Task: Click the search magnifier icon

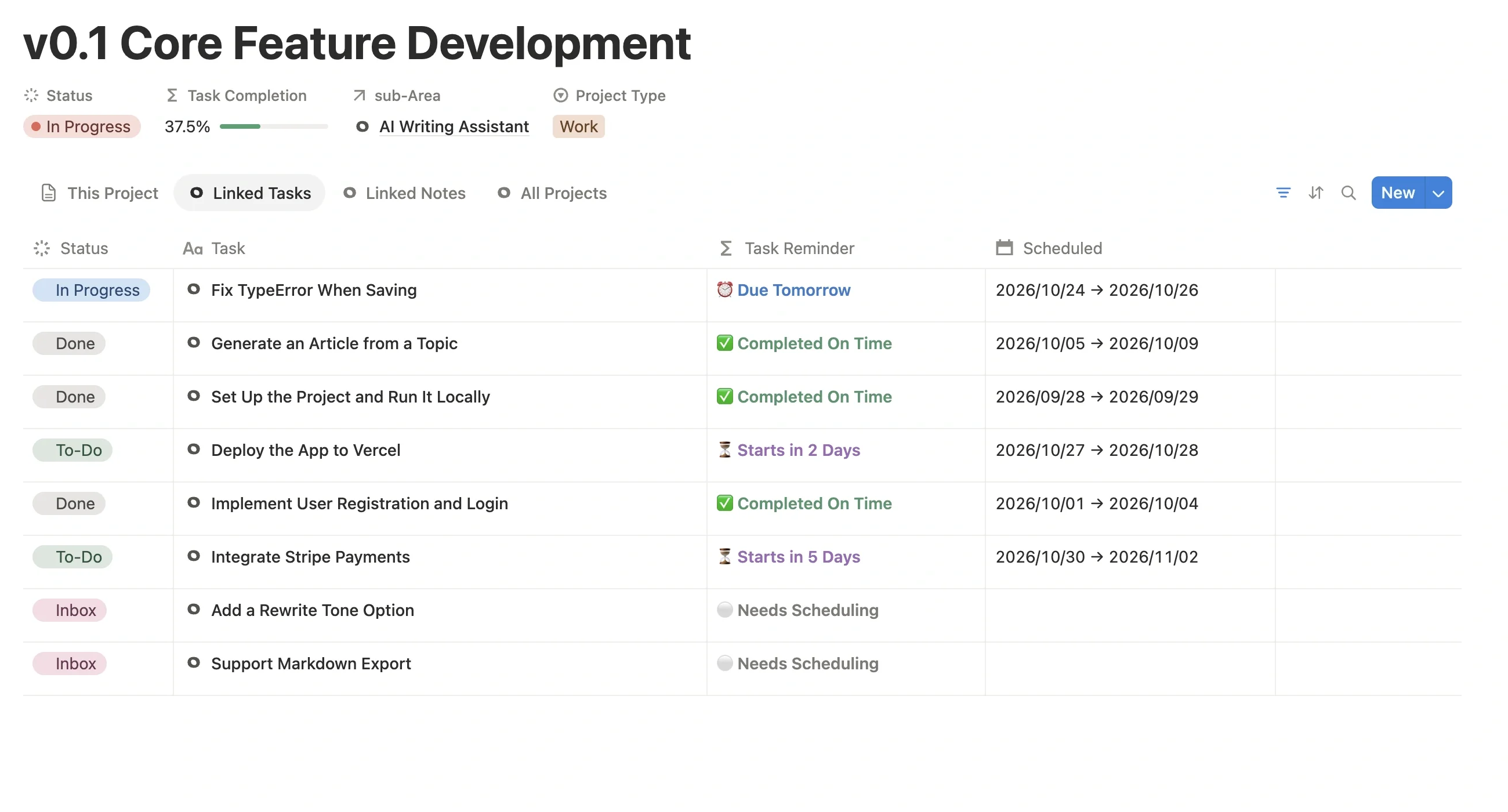Action: point(1348,193)
